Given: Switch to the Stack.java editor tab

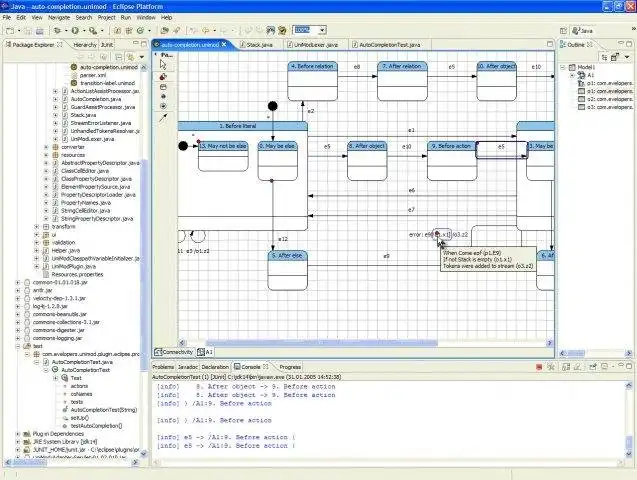Looking at the screenshot, I should tap(258, 45).
